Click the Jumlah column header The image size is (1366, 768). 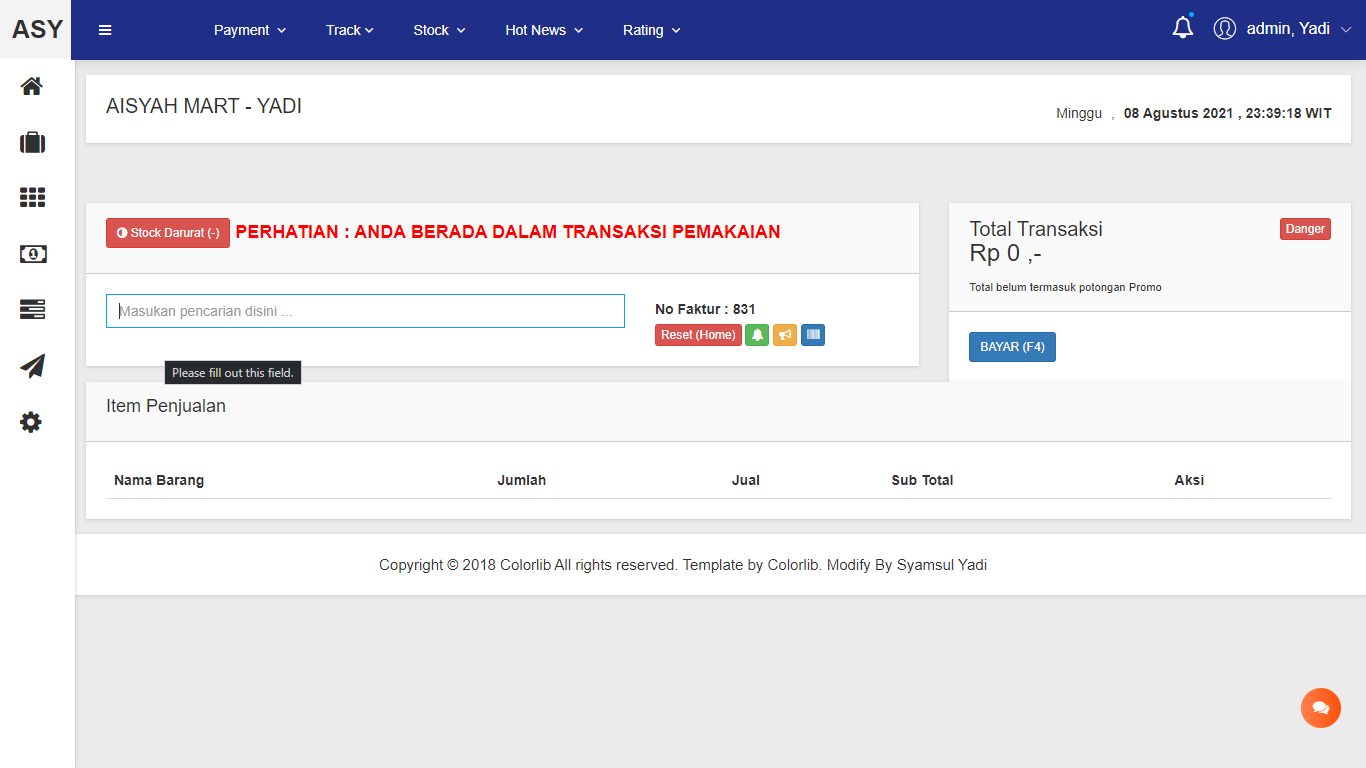coord(522,480)
